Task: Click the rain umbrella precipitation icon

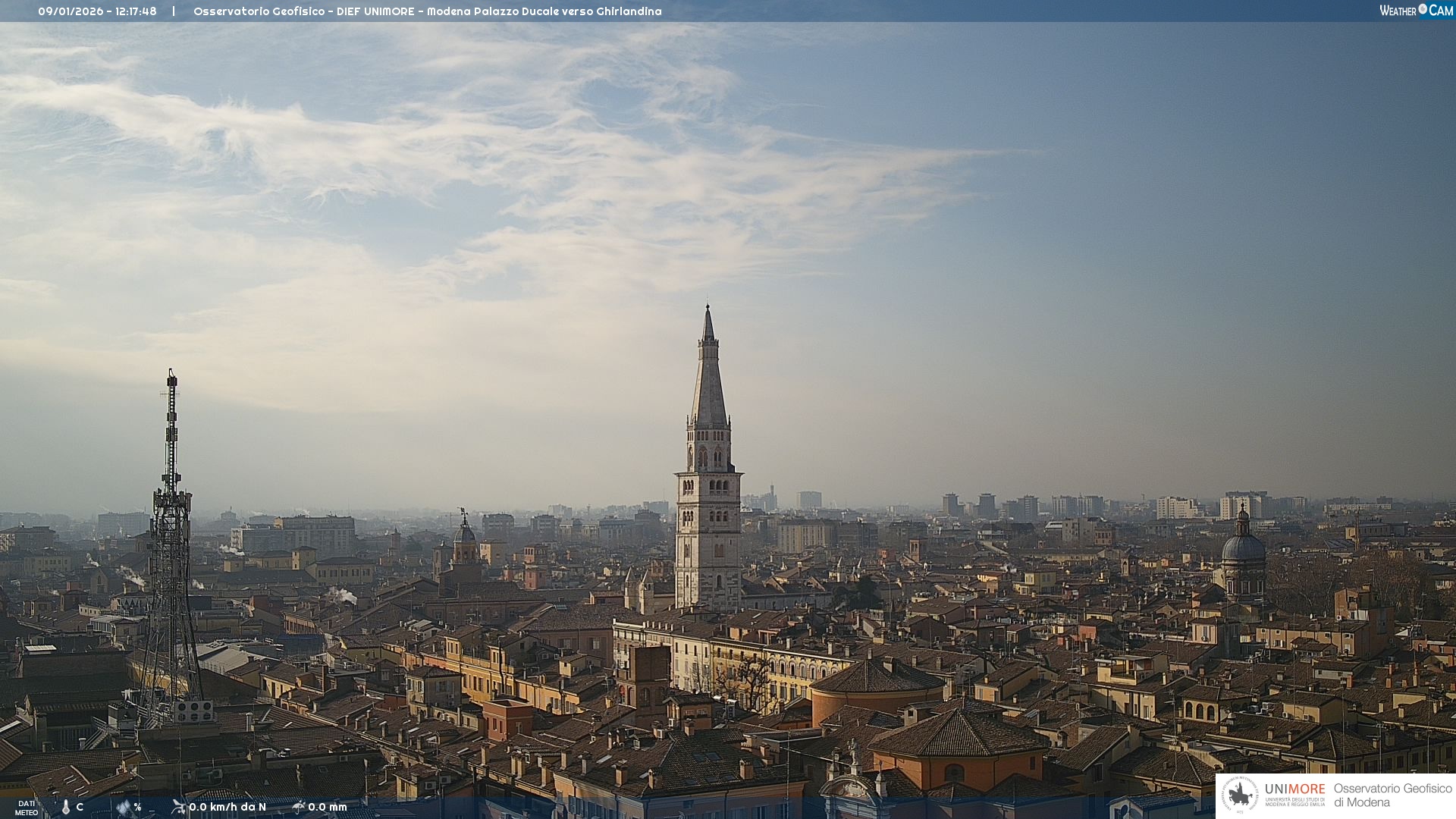Action: pyautogui.click(x=298, y=807)
